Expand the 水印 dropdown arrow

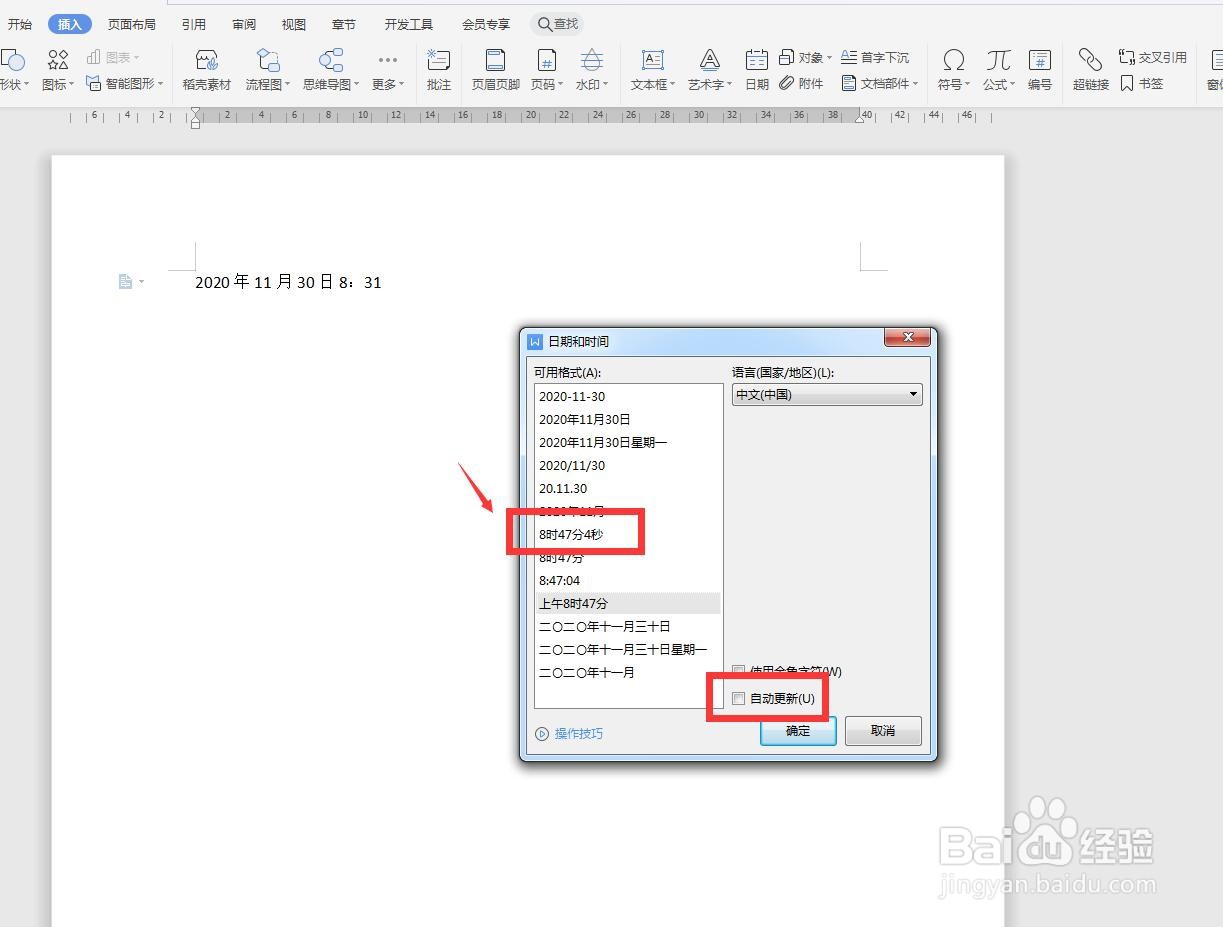[605, 85]
